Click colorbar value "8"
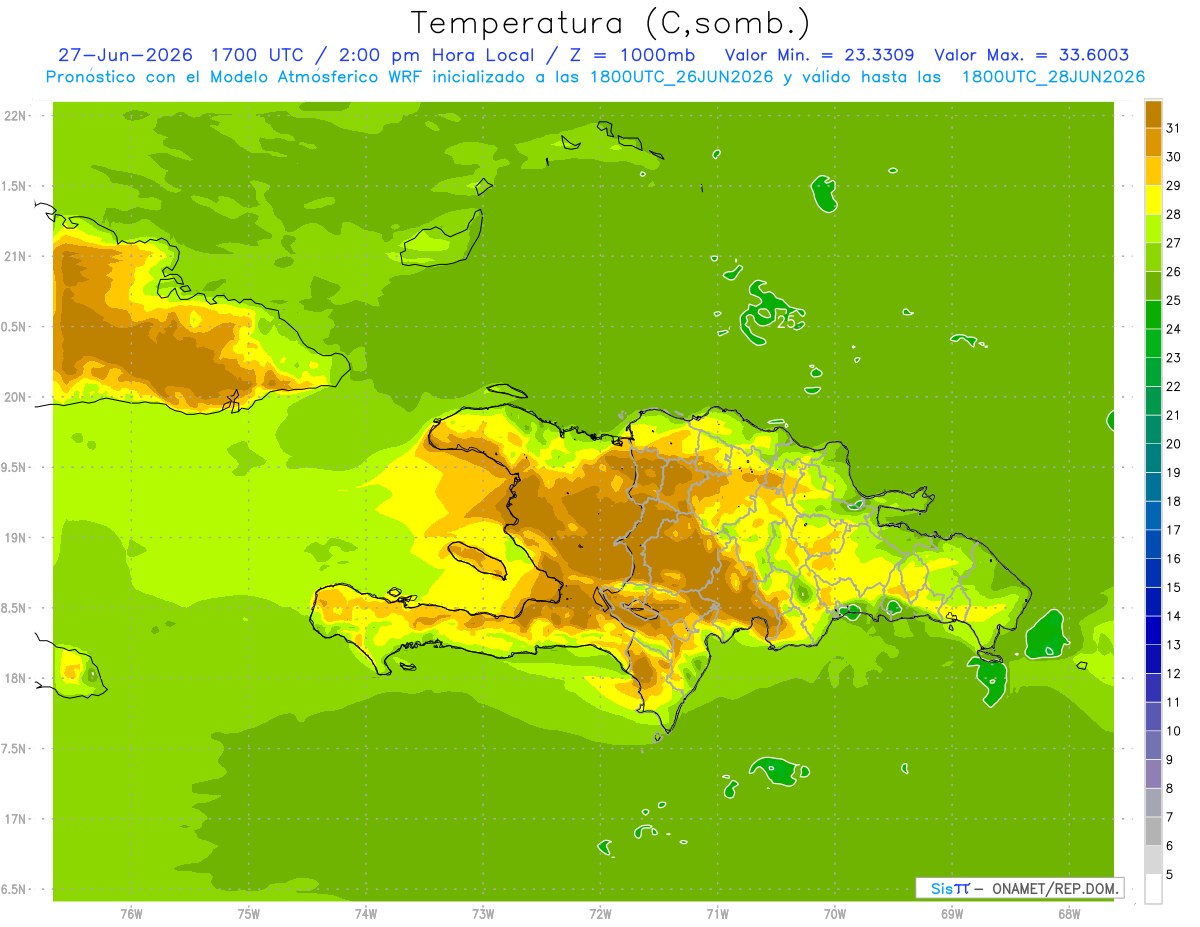1200x927 pixels. pyautogui.click(x=1170, y=789)
